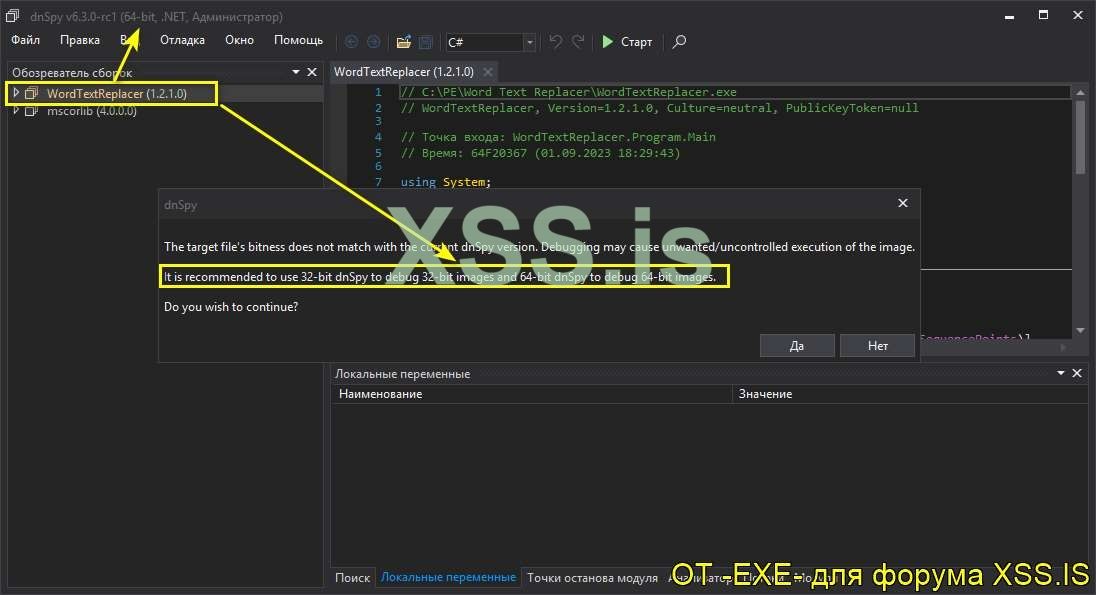Select WordTextReplacer (1.2.1.0) in the tree
The width and height of the screenshot is (1096, 595).
pos(117,94)
